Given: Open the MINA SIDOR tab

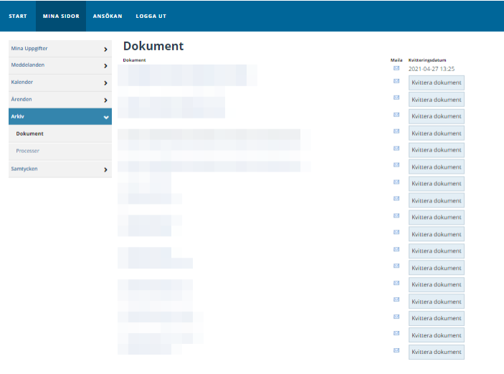Looking at the screenshot, I should tap(61, 16).
